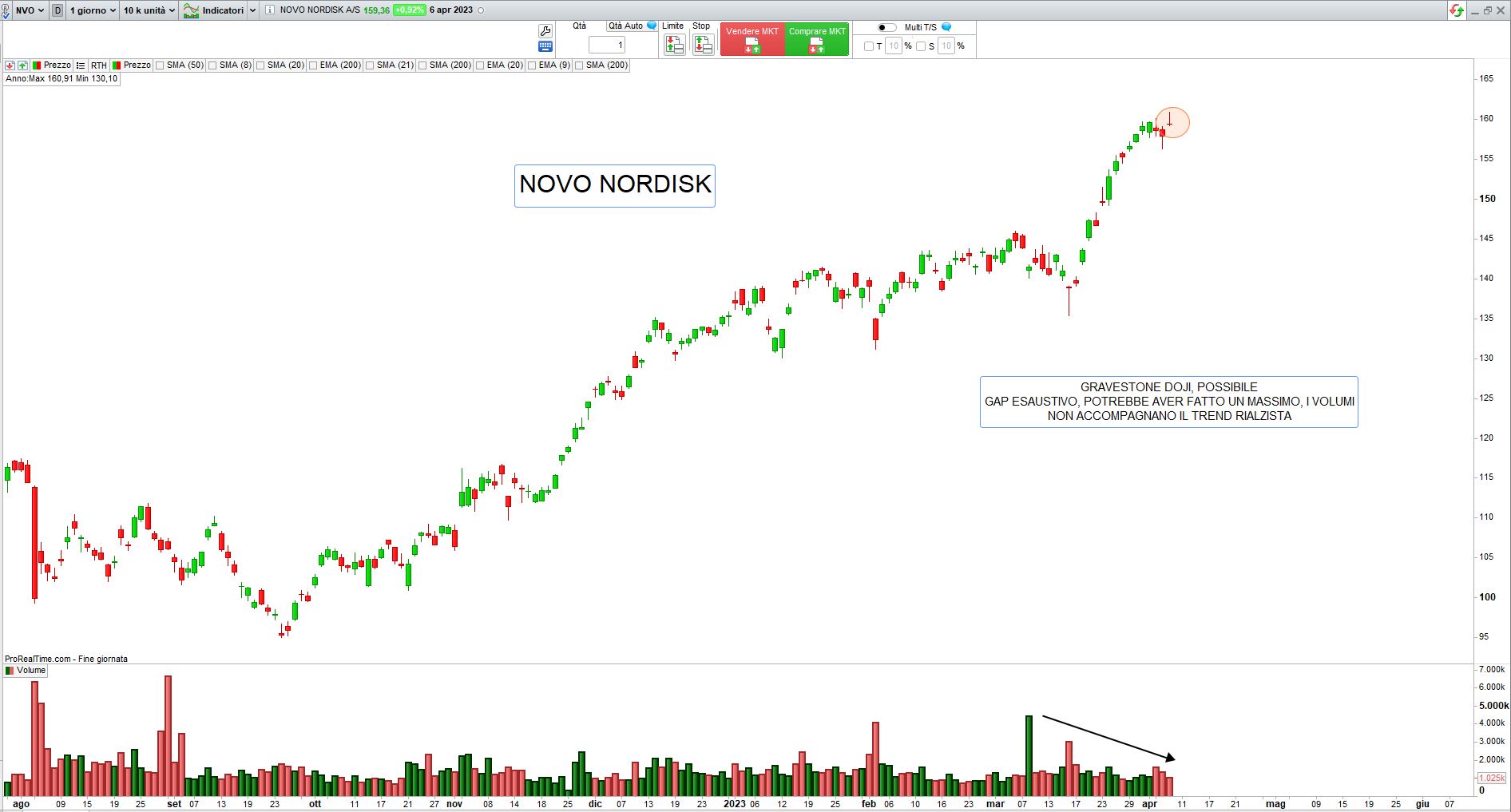The width and height of the screenshot is (1511, 812).
Task: Toggle the Multi T/S switch
Action: pyautogui.click(x=886, y=27)
